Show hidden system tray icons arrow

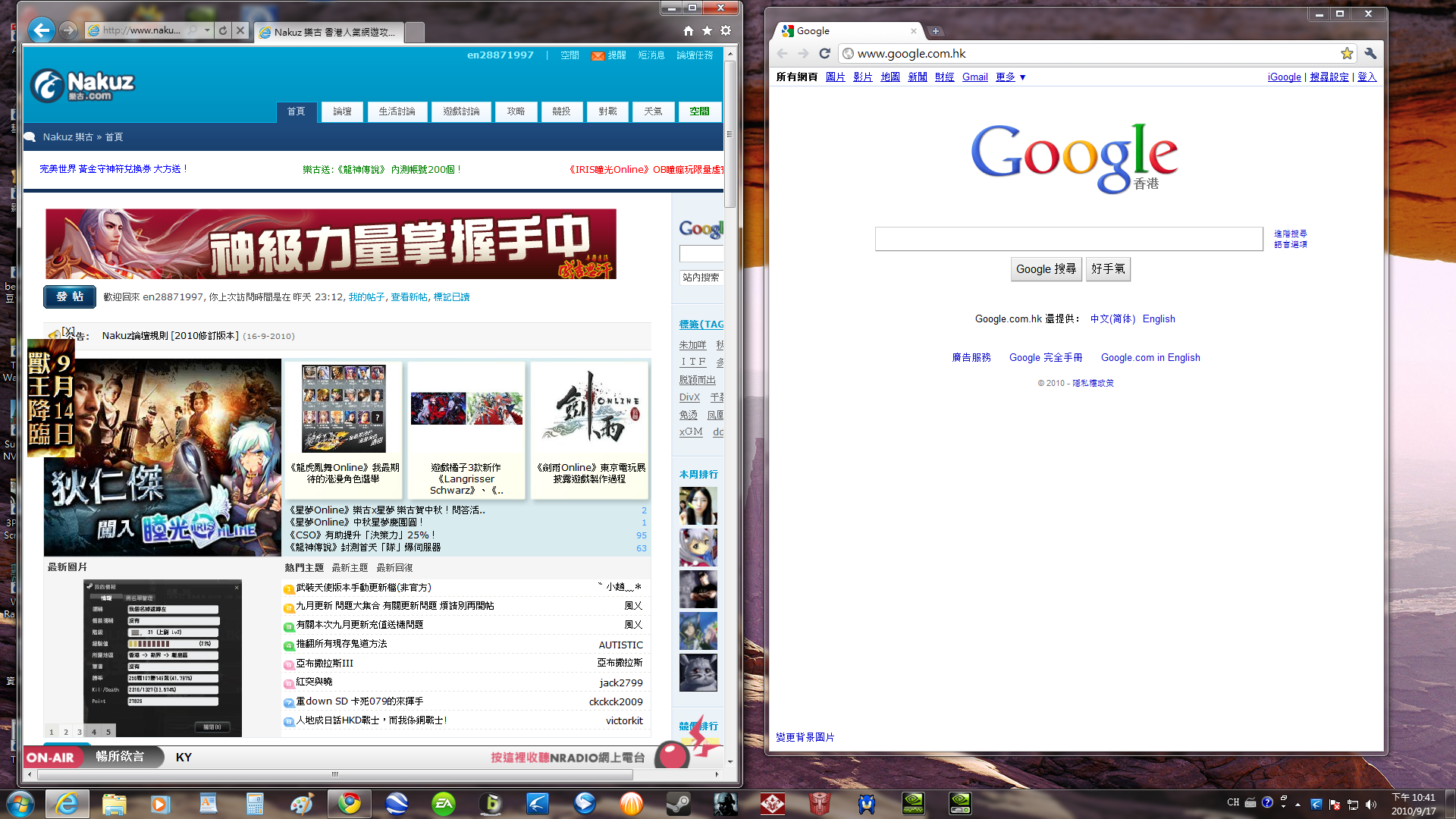1298,804
